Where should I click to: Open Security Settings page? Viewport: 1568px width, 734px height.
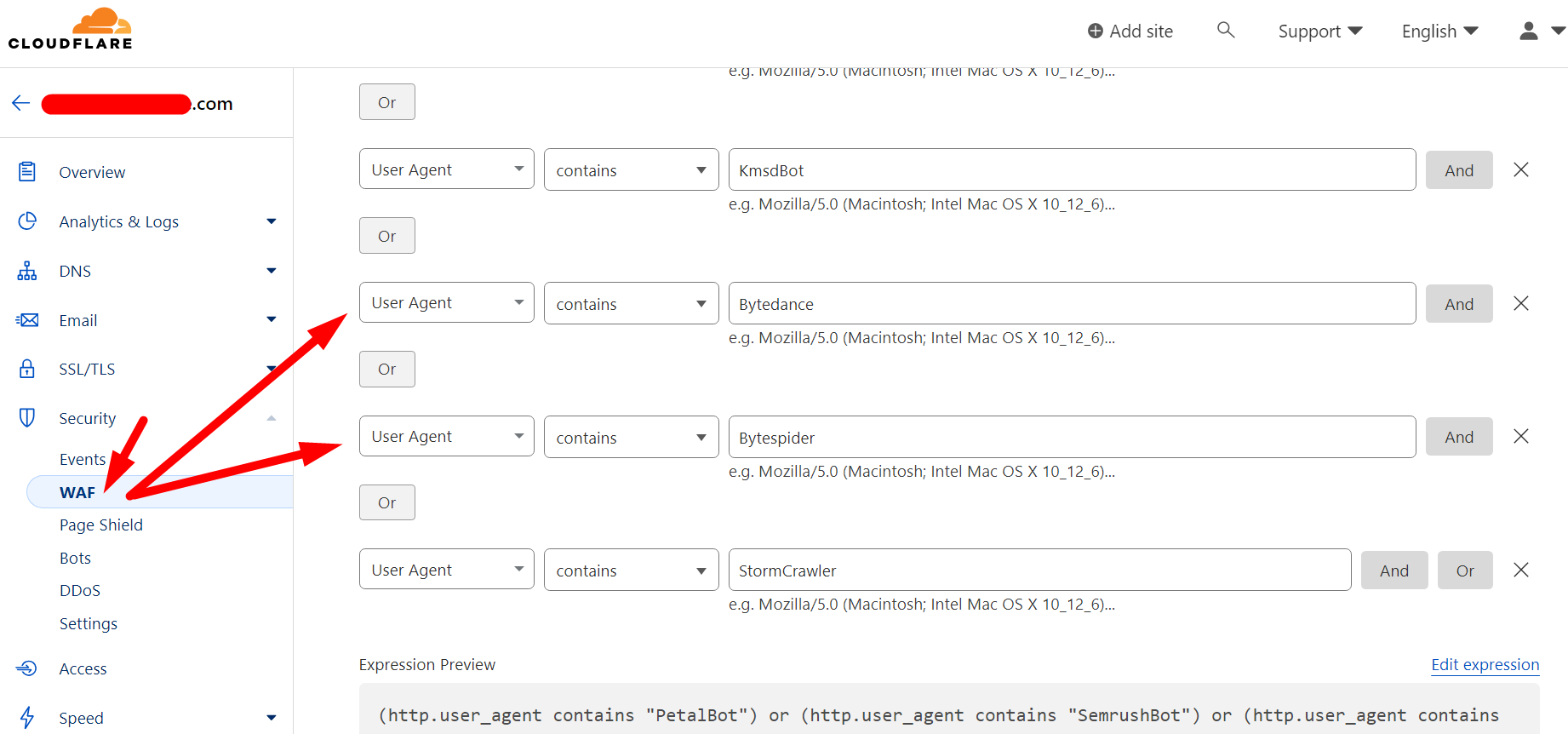pos(89,623)
